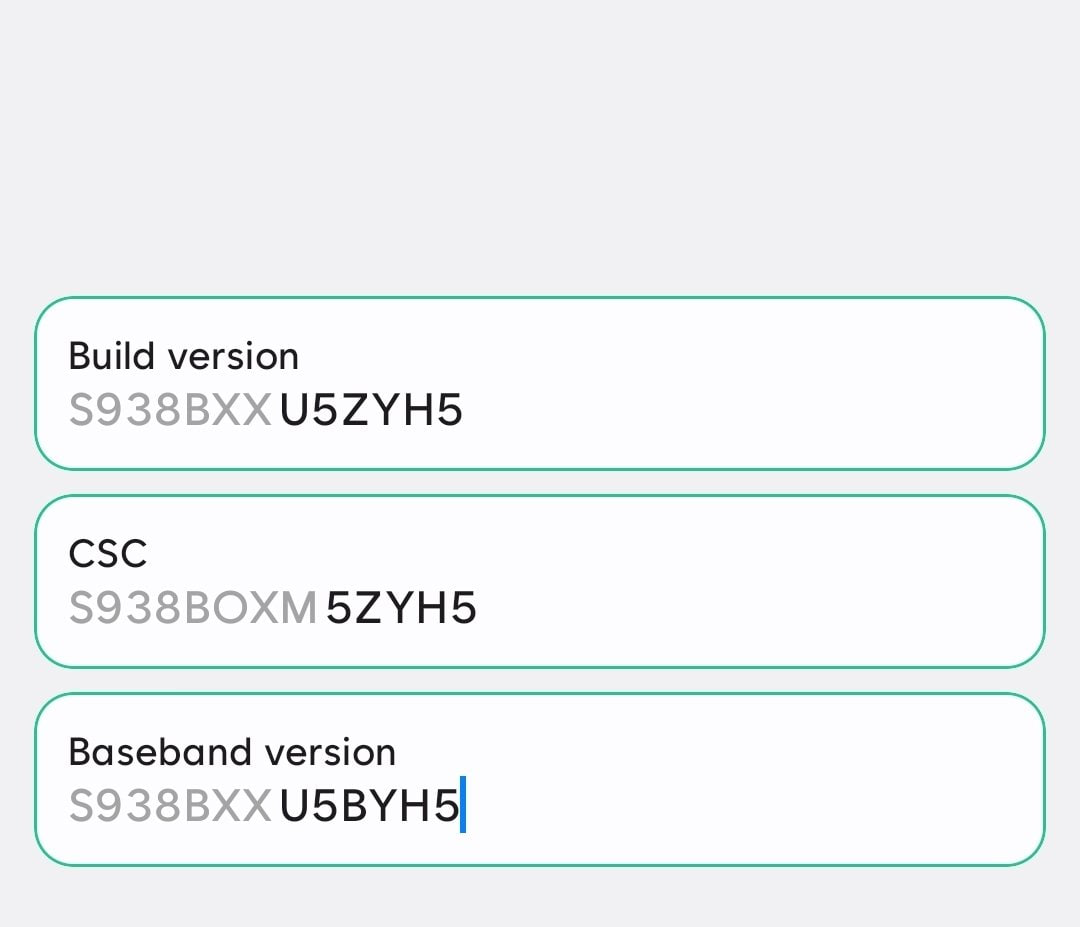Place cursor after U5ZYH5 in Build version

coord(470,409)
